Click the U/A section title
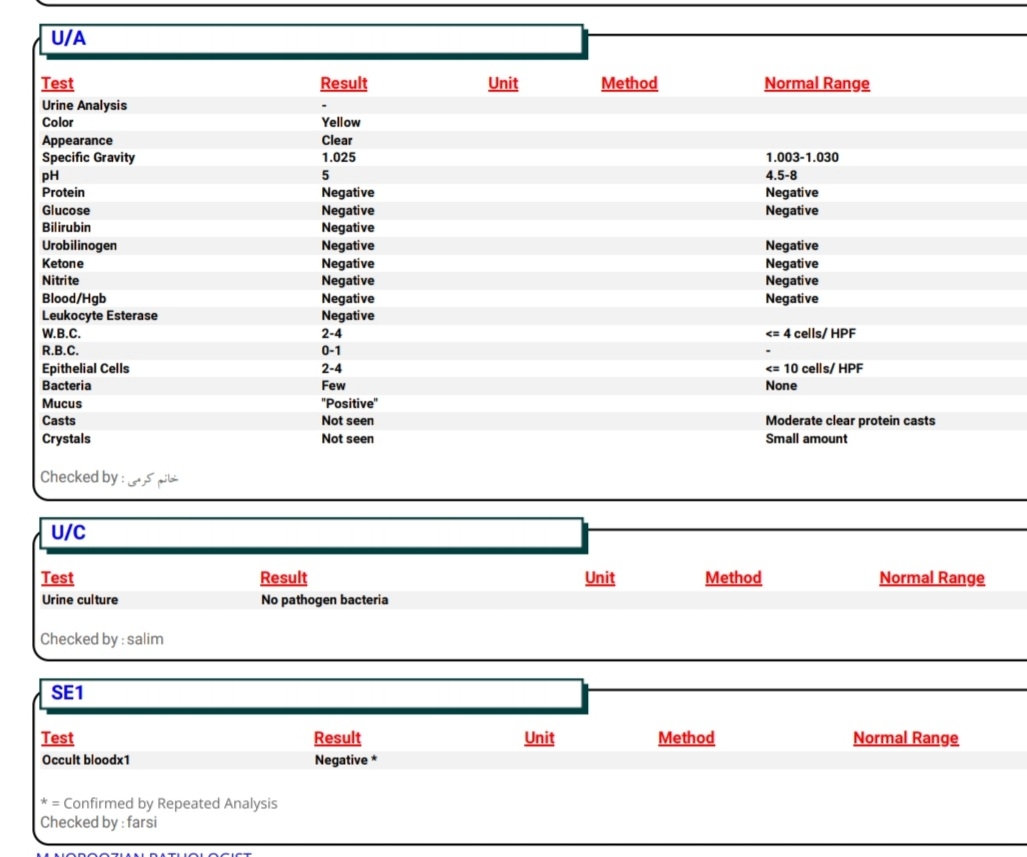The image size is (1027, 857). [69, 39]
